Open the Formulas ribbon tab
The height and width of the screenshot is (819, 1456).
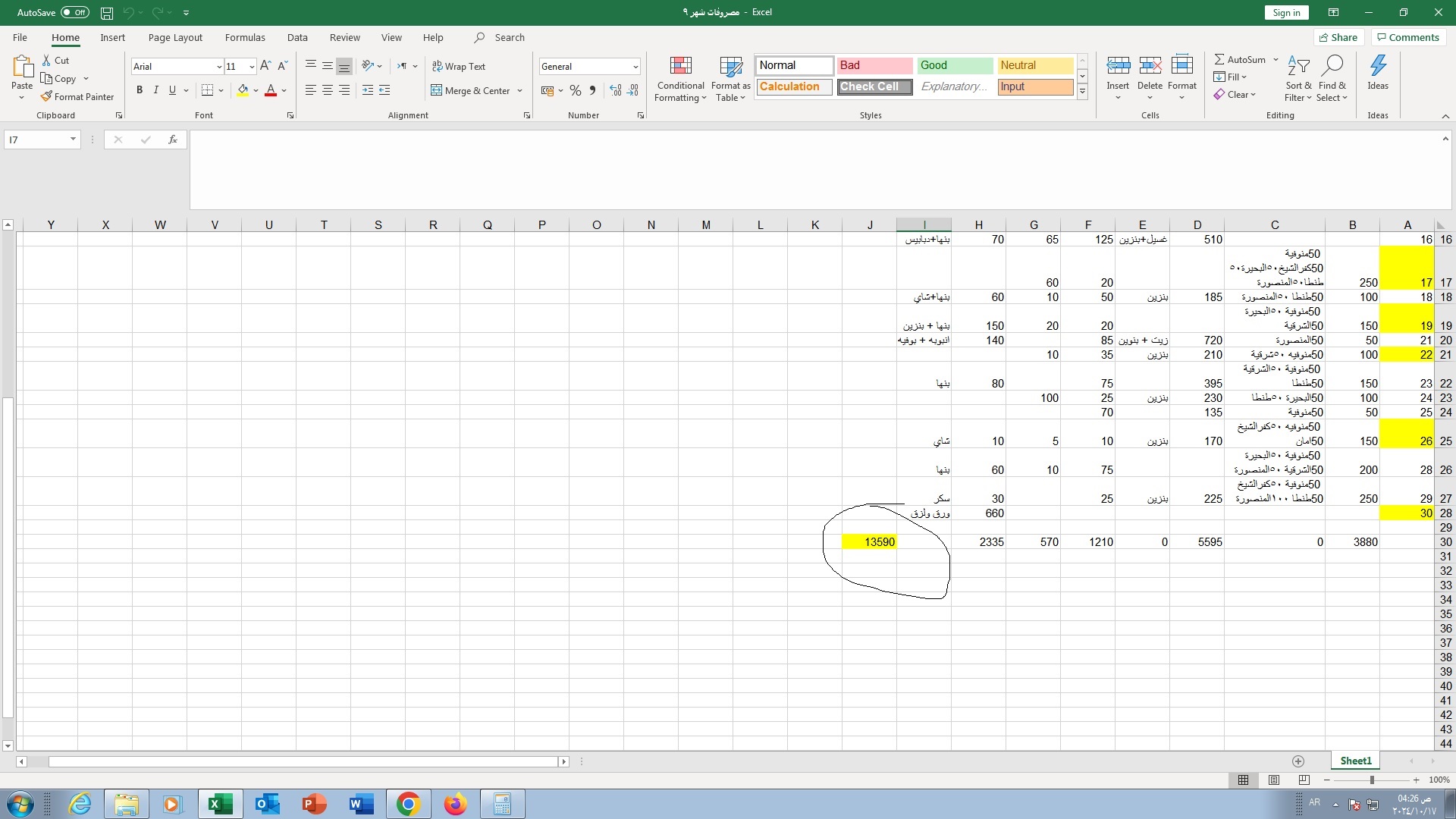click(x=245, y=37)
